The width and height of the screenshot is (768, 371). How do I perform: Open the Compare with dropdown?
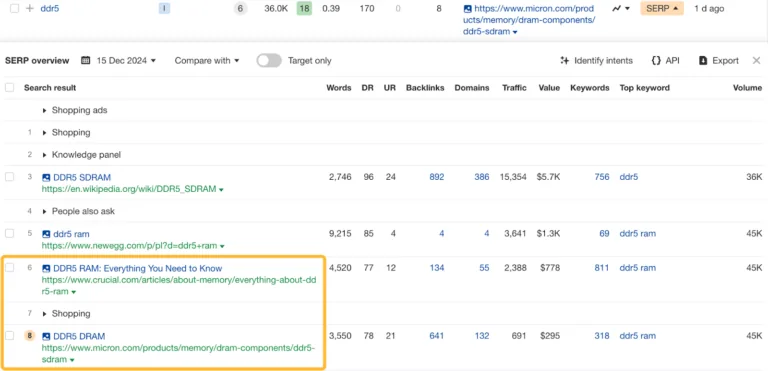pyautogui.click(x=207, y=61)
